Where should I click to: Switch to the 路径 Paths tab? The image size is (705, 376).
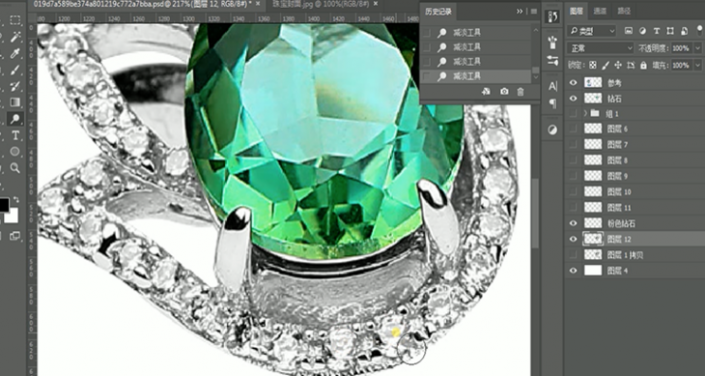[624, 11]
